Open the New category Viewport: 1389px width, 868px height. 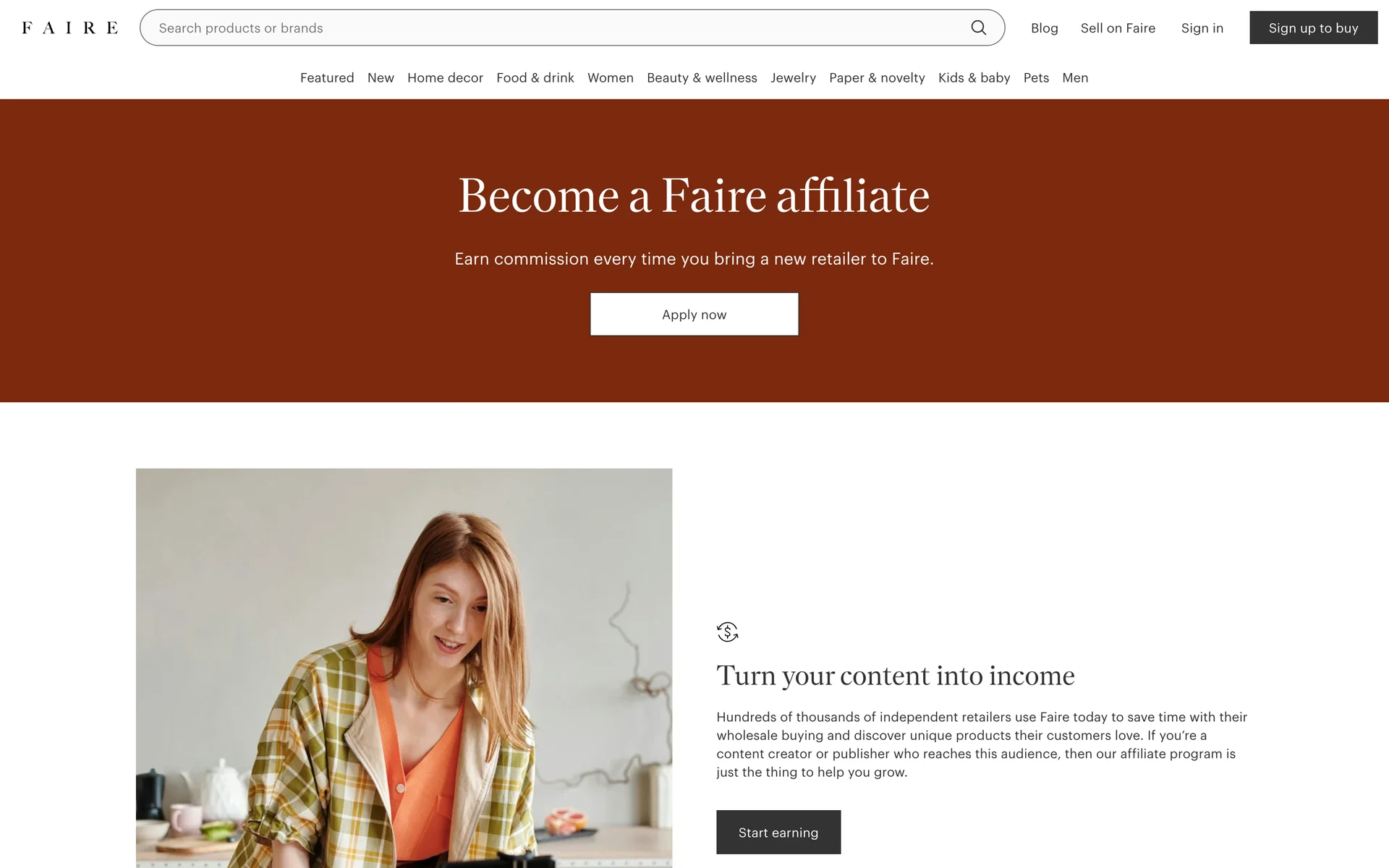(381, 77)
